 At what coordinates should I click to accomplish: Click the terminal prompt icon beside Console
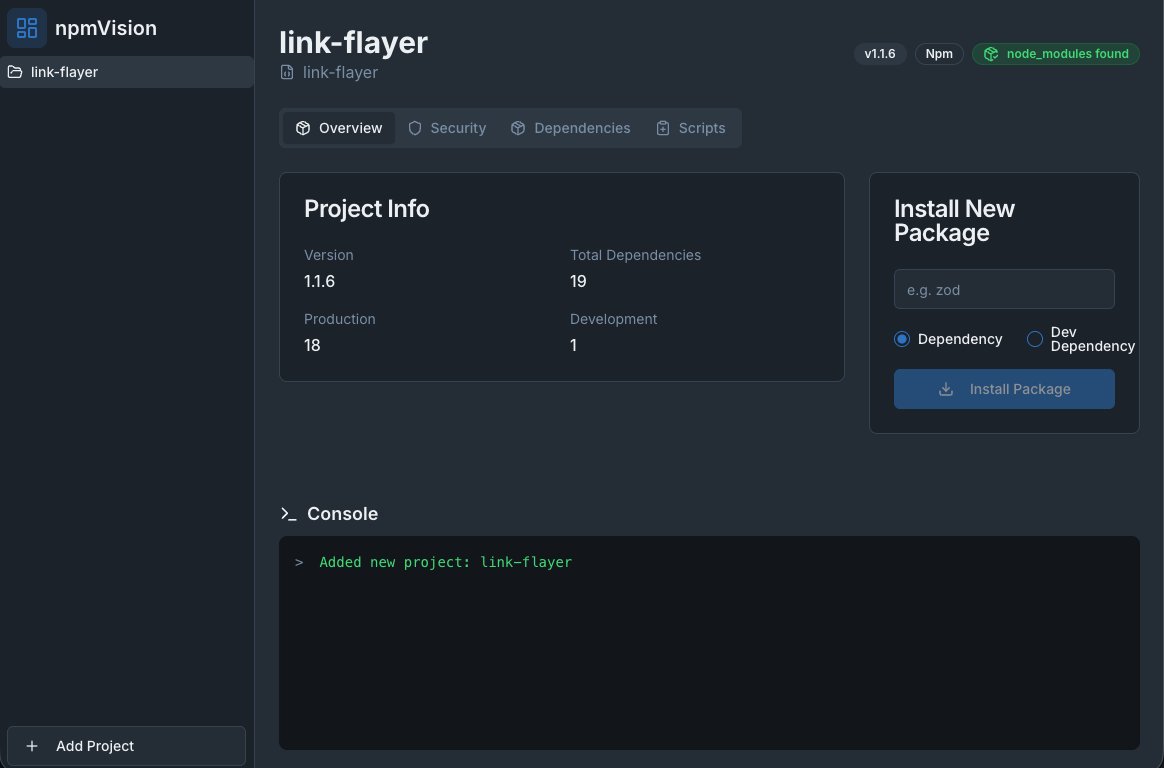click(x=289, y=513)
